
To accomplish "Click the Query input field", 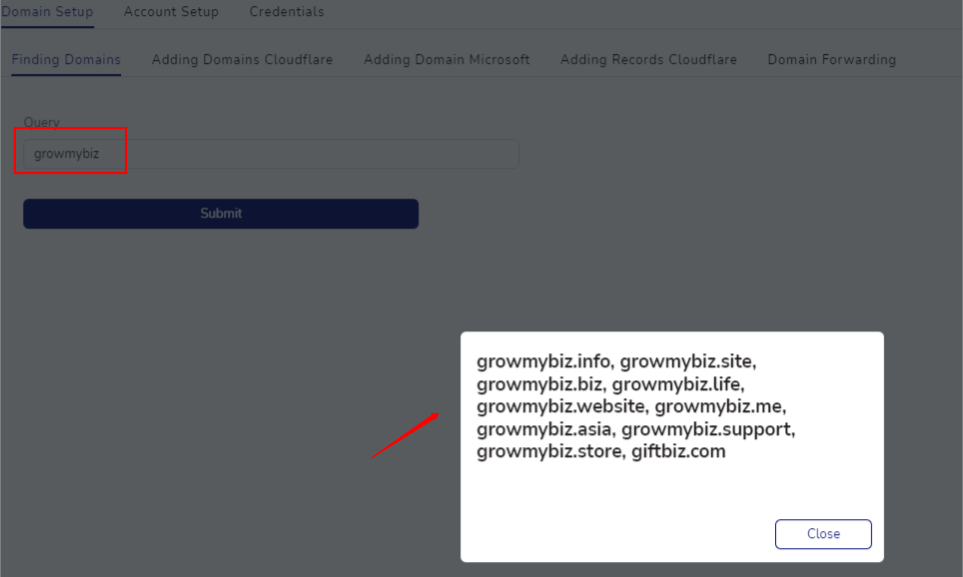I will coord(271,154).
